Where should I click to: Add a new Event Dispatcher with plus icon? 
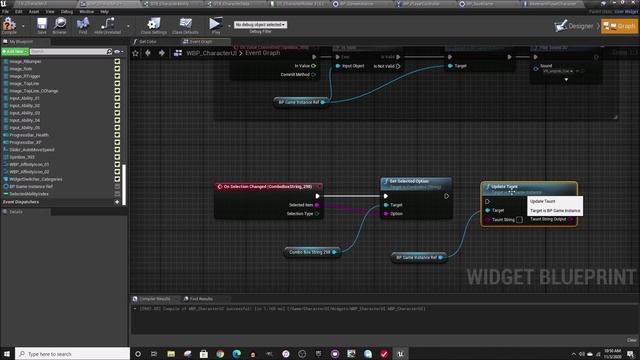pyautogui.click(x=117, y=202)
